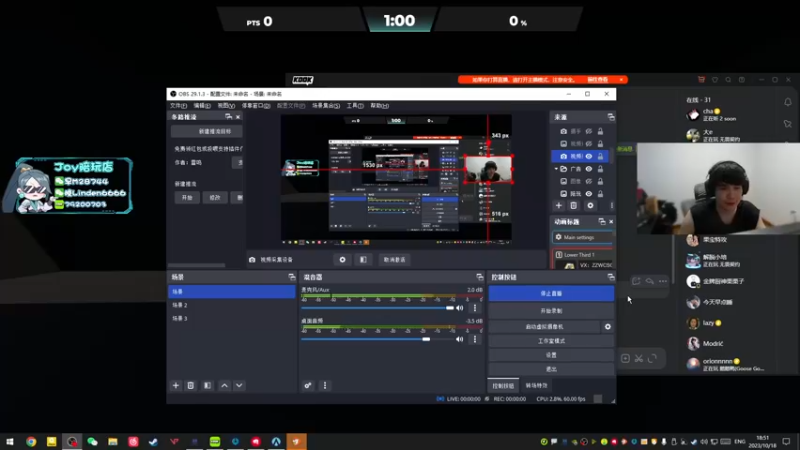Screen dimensions: 800x450
Task: Mute the Mic/Aux channel speaker icon
Action: 460,308
